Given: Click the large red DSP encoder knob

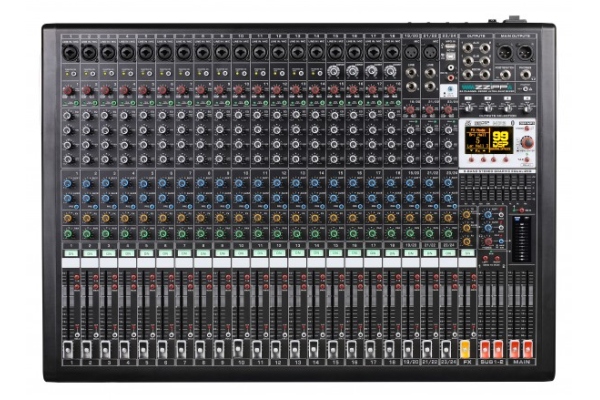Looking at the screenshot, I should 527,142.
